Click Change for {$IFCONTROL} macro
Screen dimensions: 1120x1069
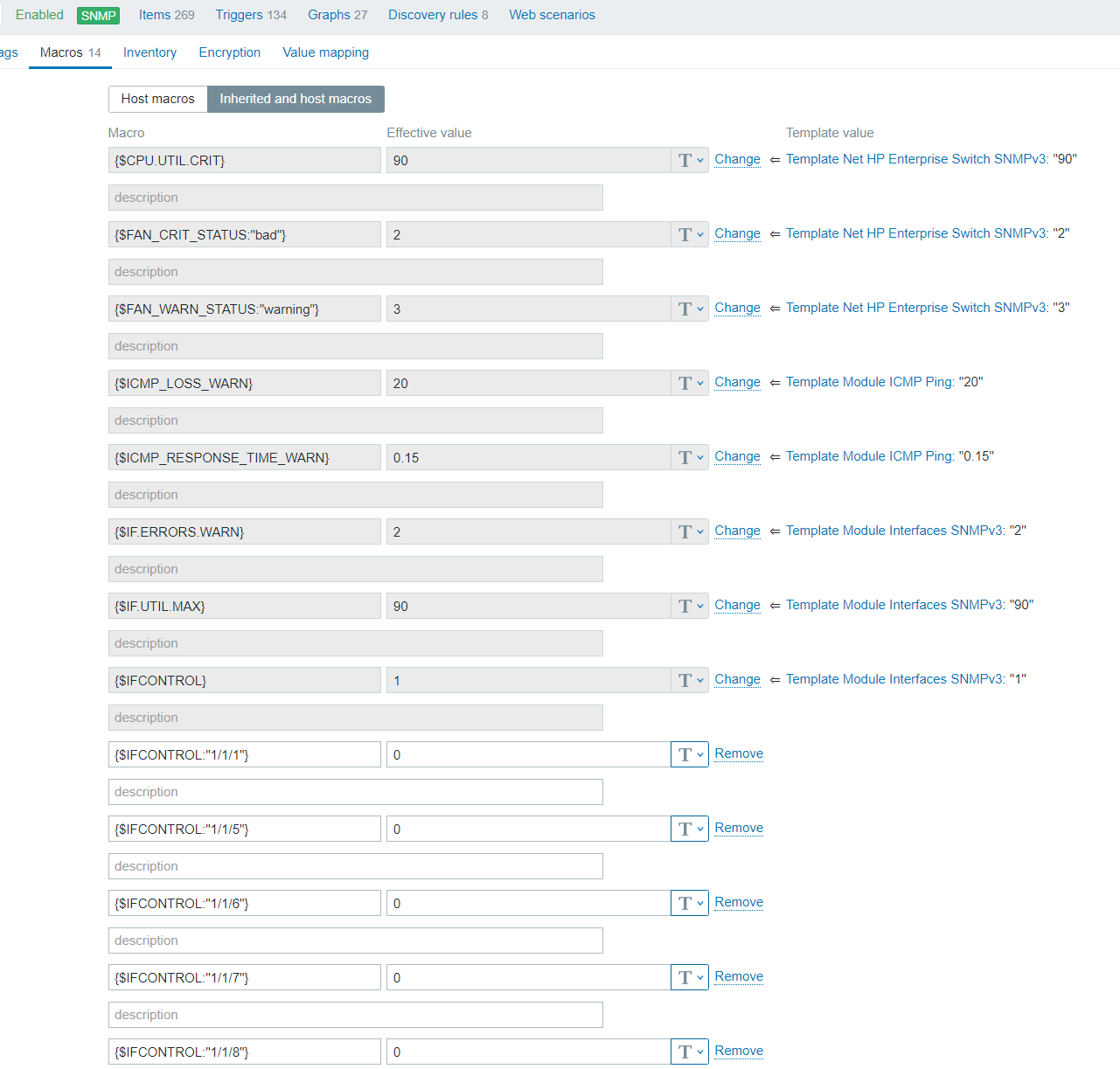pyautogui.click(x=738, y=679)
